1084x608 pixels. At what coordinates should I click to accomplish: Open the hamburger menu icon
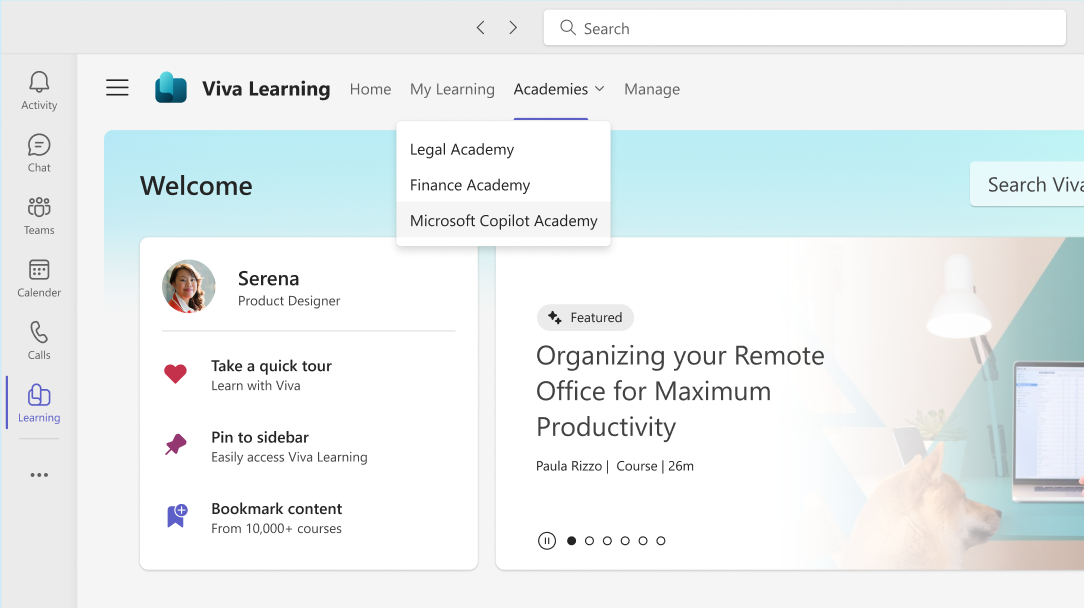coord(117,88)
